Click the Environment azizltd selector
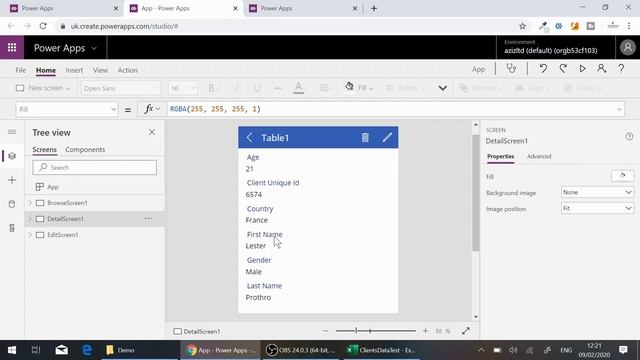This screenshot has height=360, width=640. click(550, 47)
